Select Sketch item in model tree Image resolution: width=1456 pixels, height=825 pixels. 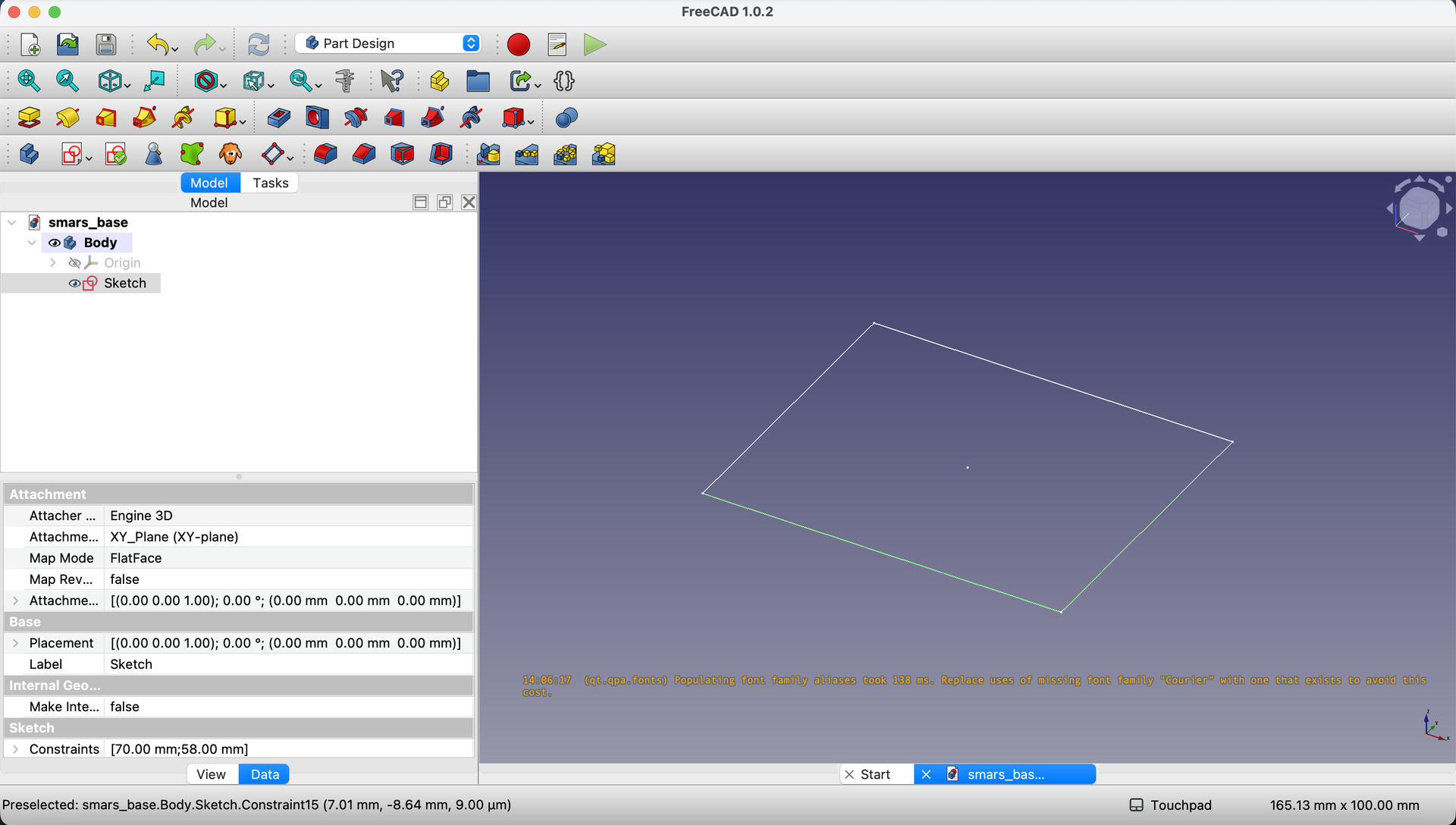(x=124, y=283)
